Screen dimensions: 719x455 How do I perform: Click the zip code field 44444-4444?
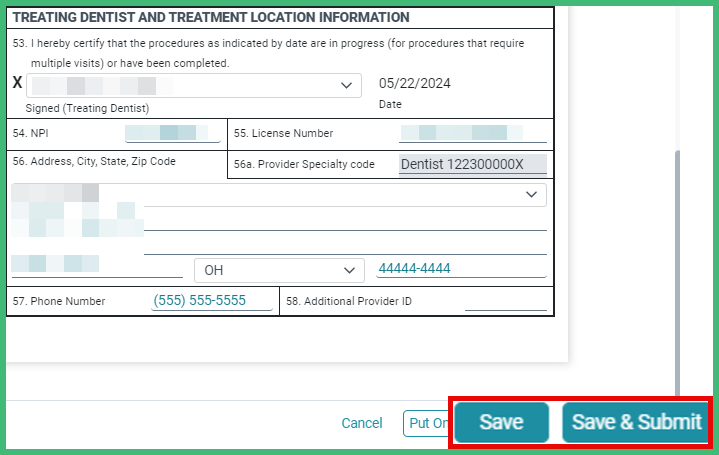[x=460, y=269]
